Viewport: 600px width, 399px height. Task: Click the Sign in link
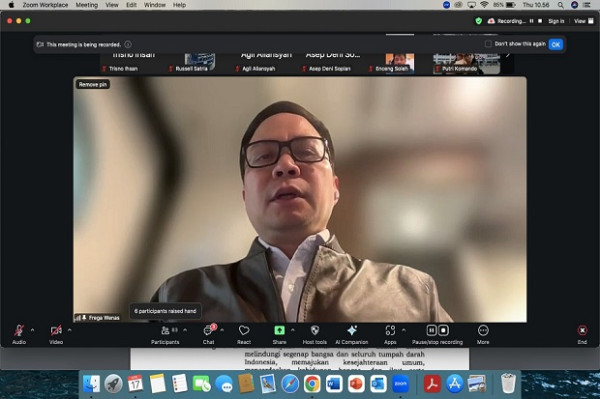(x=556, y=21)
